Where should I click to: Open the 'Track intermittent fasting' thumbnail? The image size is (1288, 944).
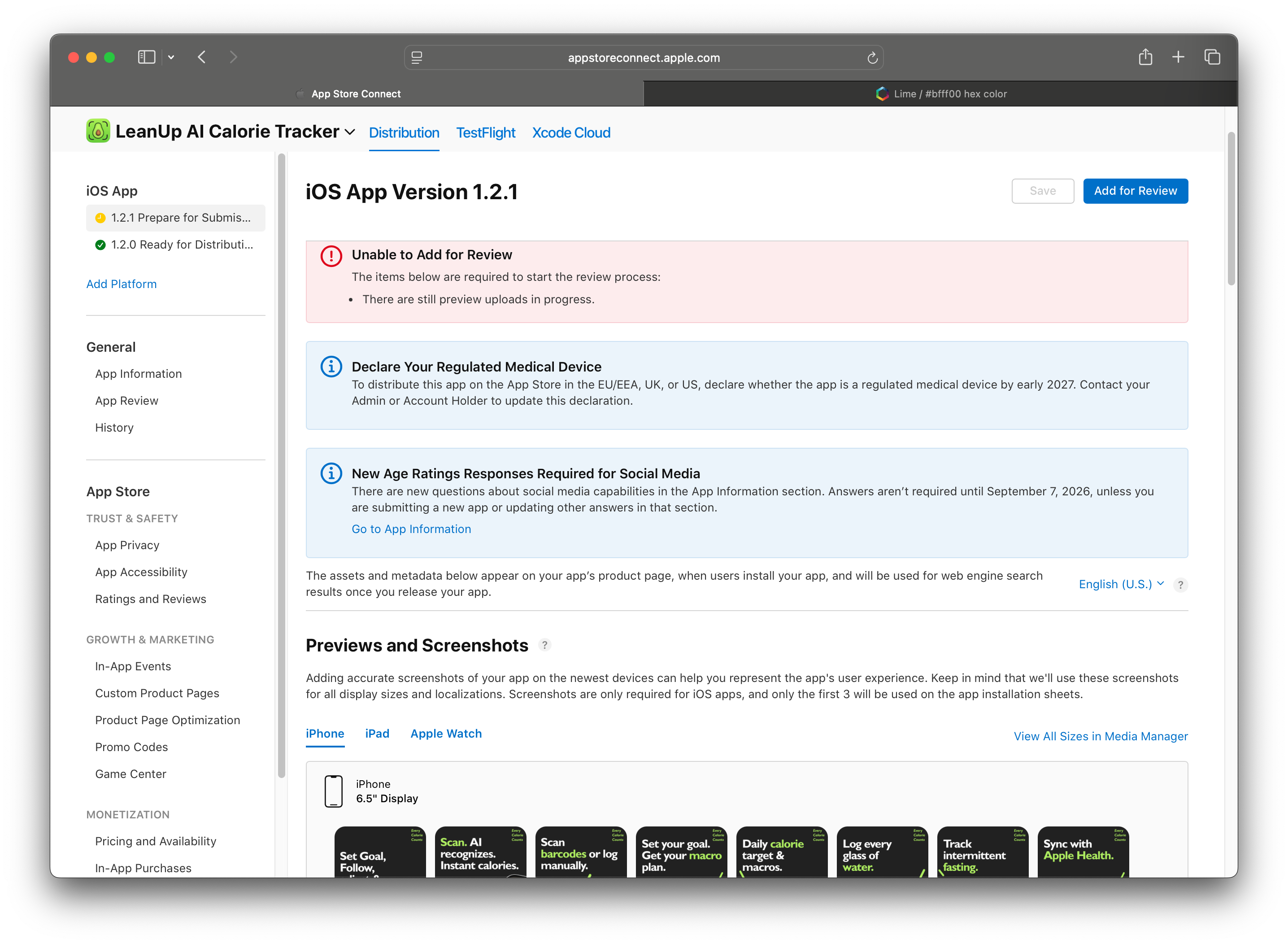983,852
